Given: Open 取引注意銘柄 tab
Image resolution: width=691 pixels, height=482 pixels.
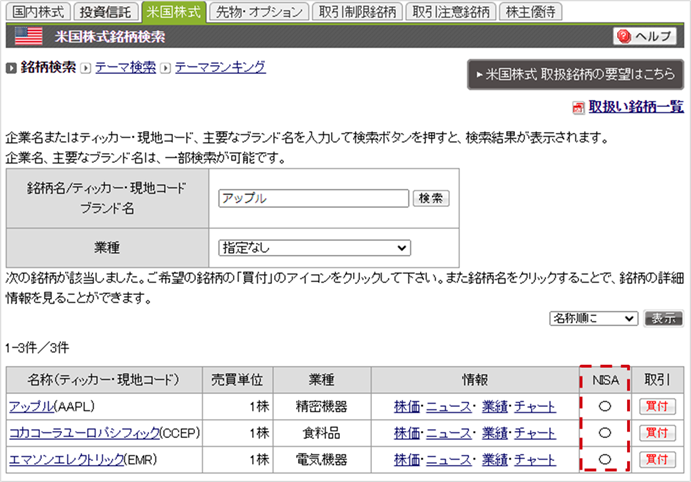Looking at the screenshot, I should [451, 12].
